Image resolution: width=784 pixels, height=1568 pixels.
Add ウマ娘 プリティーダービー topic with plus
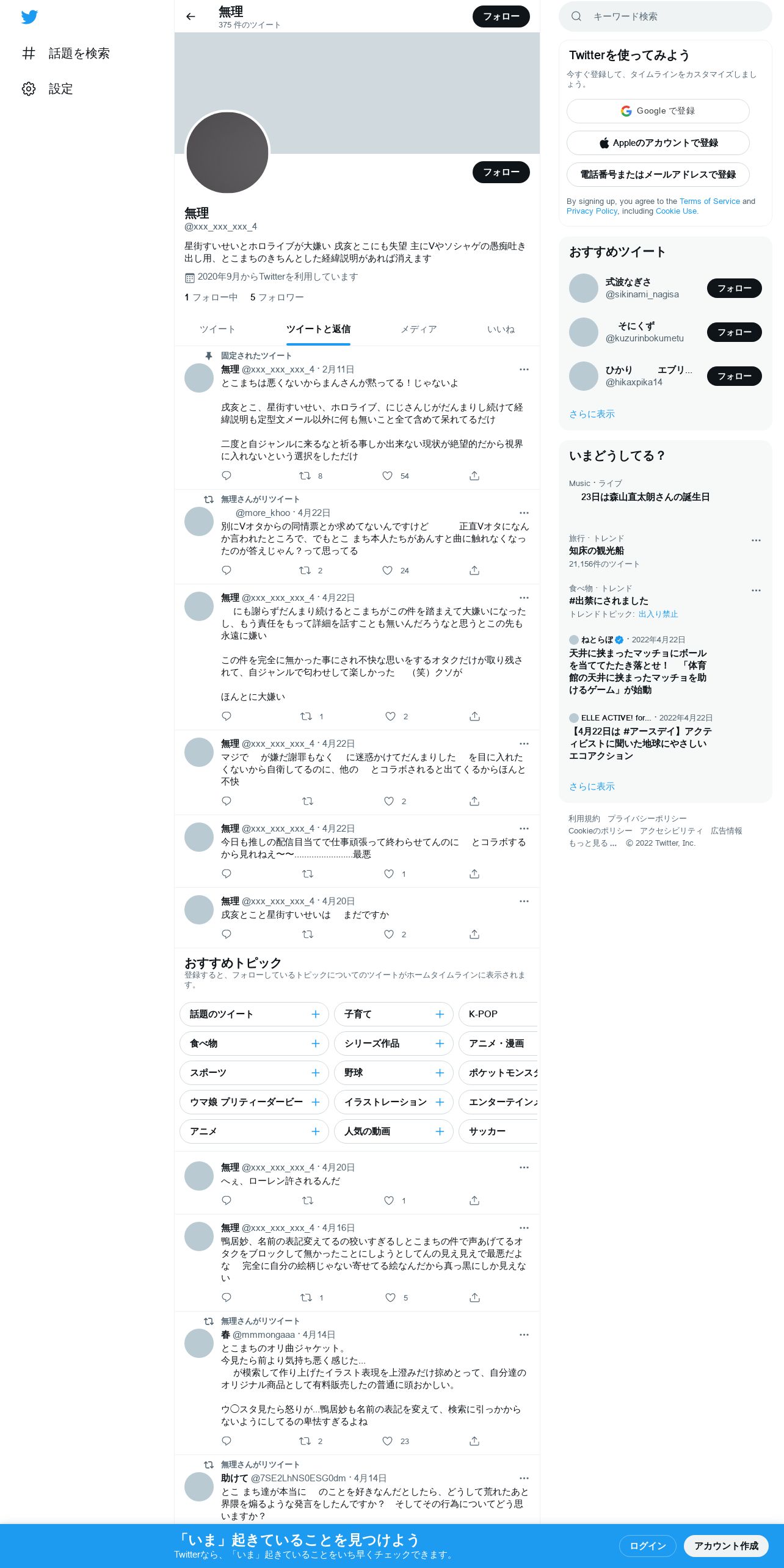tap(316, 1102)
